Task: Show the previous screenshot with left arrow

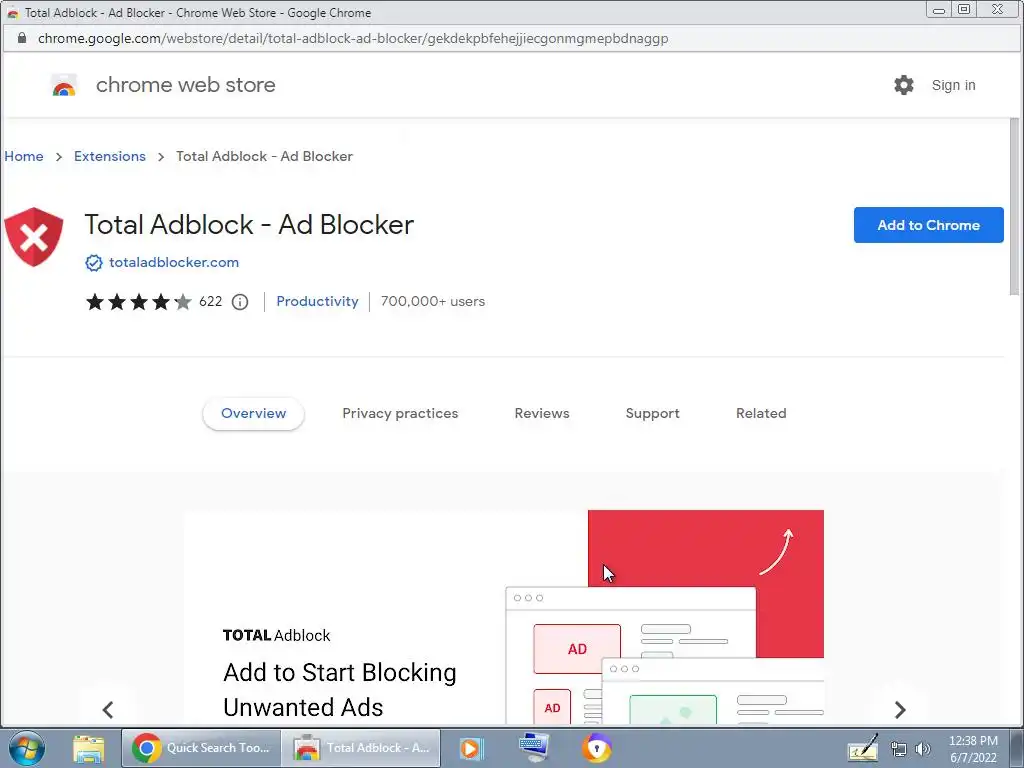Action: pyautogui.click(x=108, y=709)
